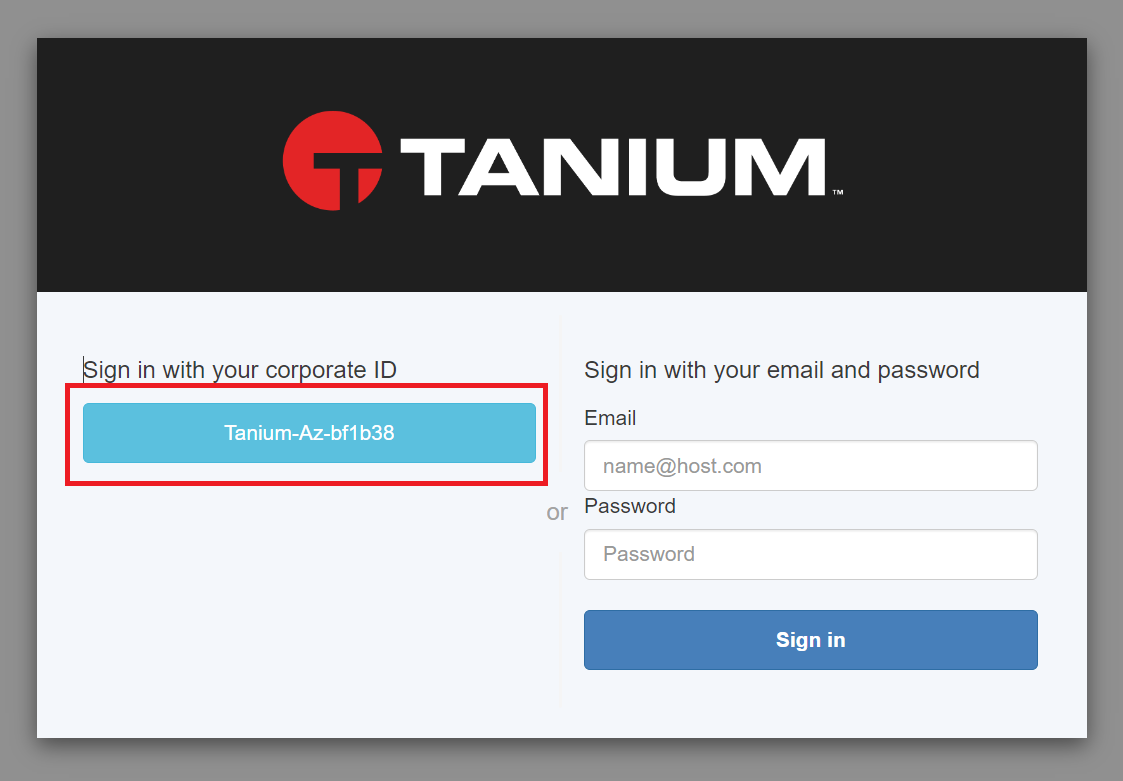The width and height of the screenshot is (1123, 781).
Task: Click the white TANIUM wordmark
Action: point(612,166)
